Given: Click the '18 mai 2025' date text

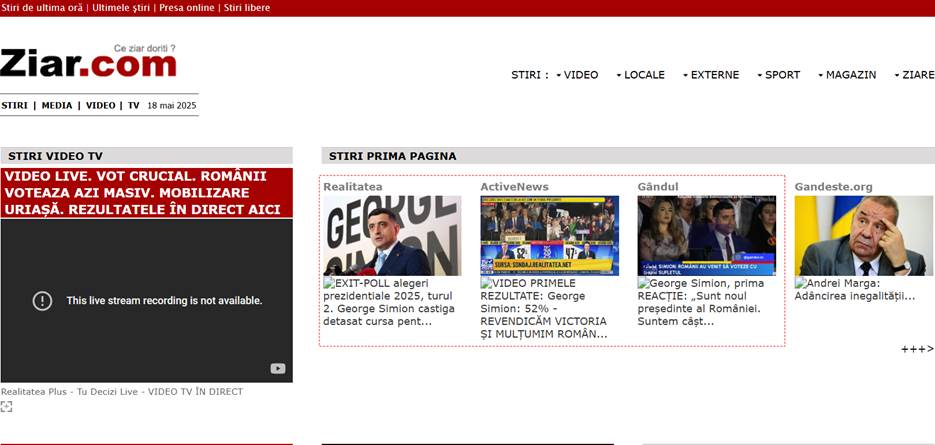Looking at the screenshot, I should pos(172,106).
